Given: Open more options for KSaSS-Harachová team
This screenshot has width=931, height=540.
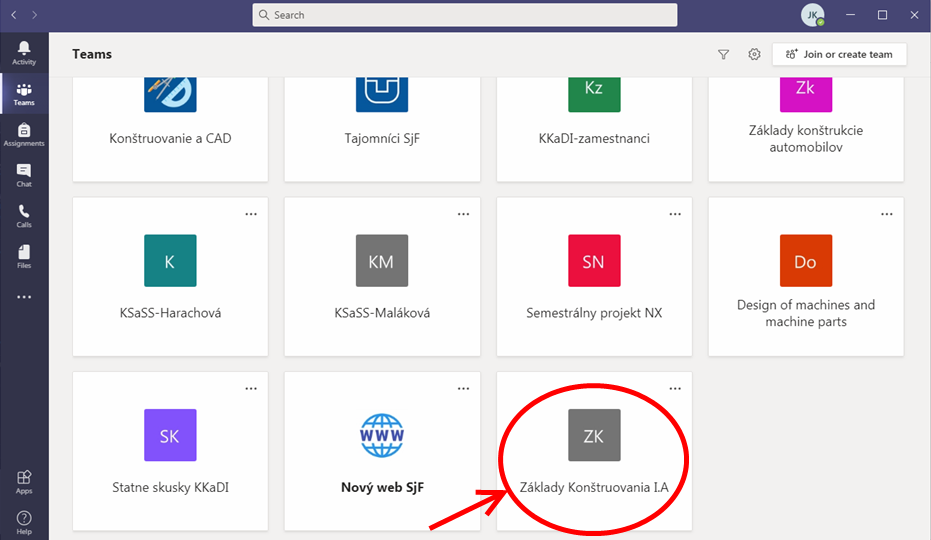Looking at the screenshot, I should [251, 214].
